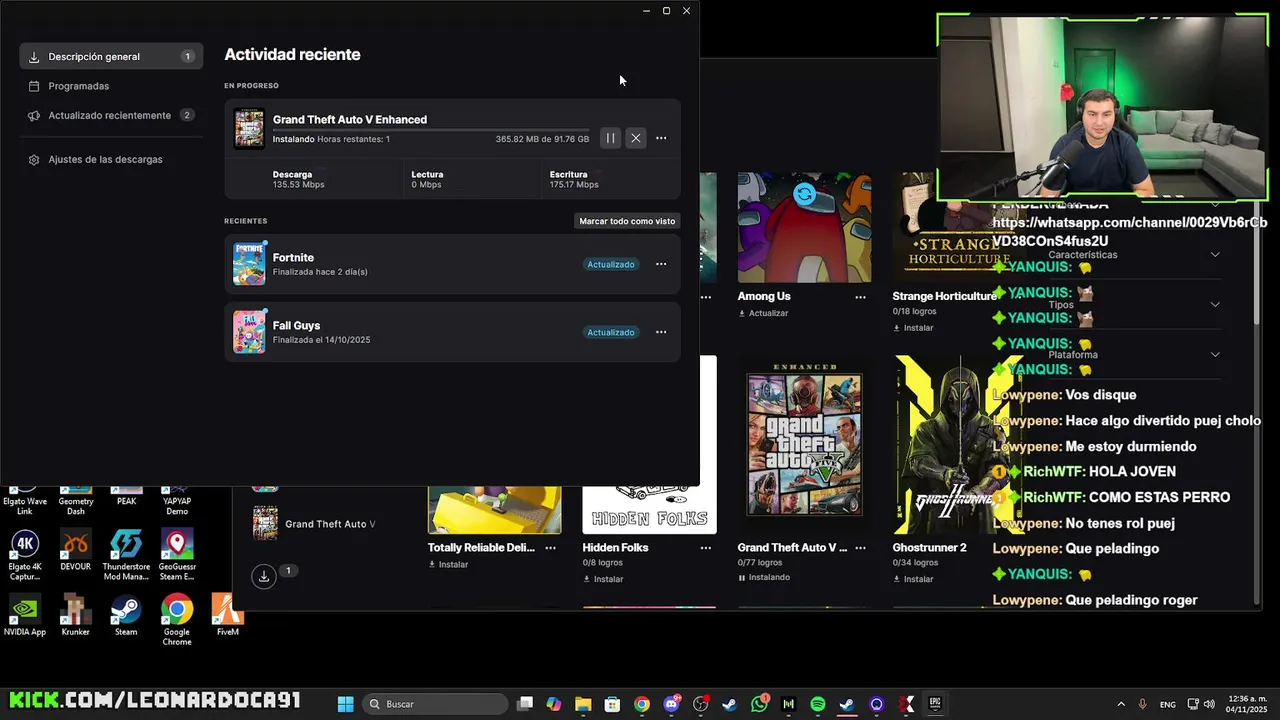Click the Grand Theft Auto V library cover
1280x720 pixels.
(x=804, y=445)
